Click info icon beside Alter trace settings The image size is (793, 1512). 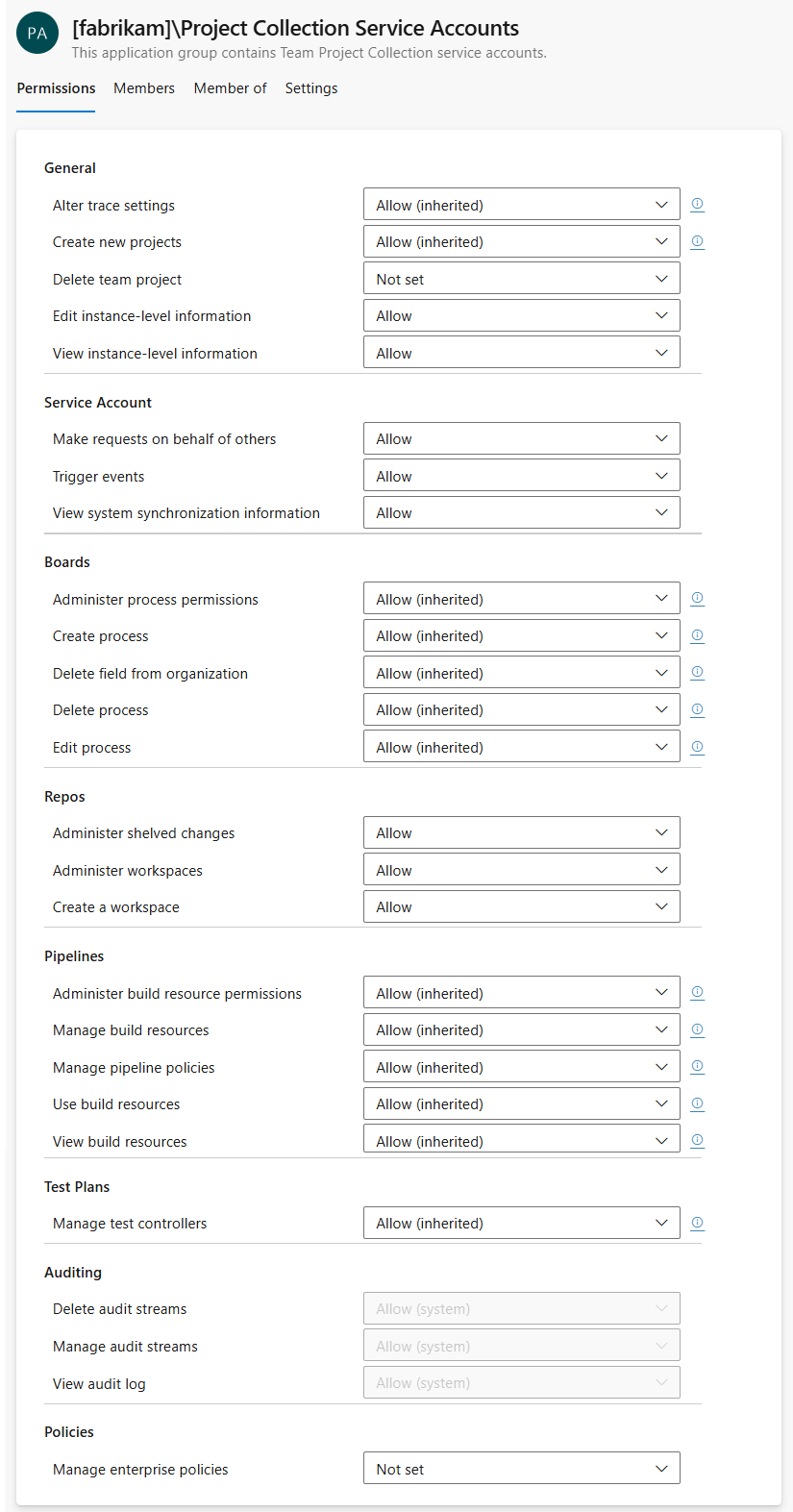click(698, 204)
